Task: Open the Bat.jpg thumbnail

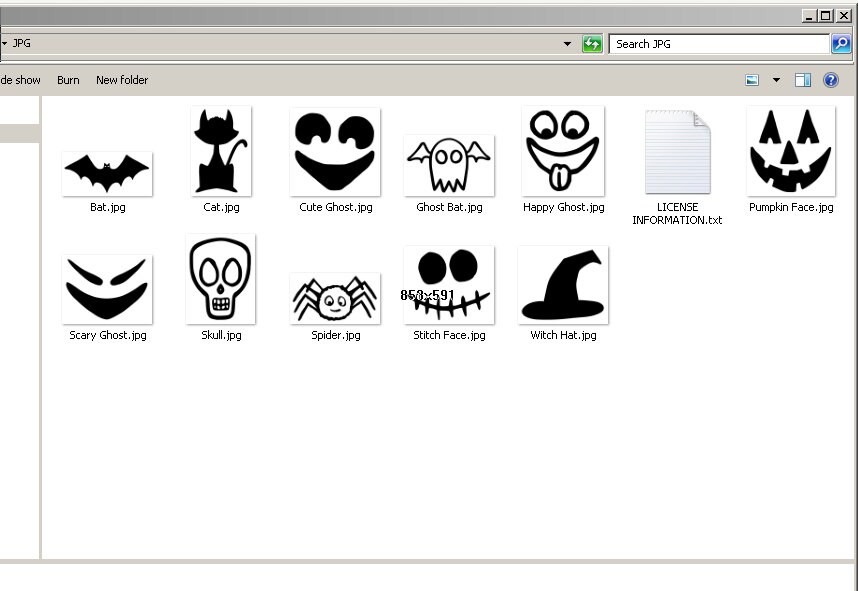Action: pos(107,172)
